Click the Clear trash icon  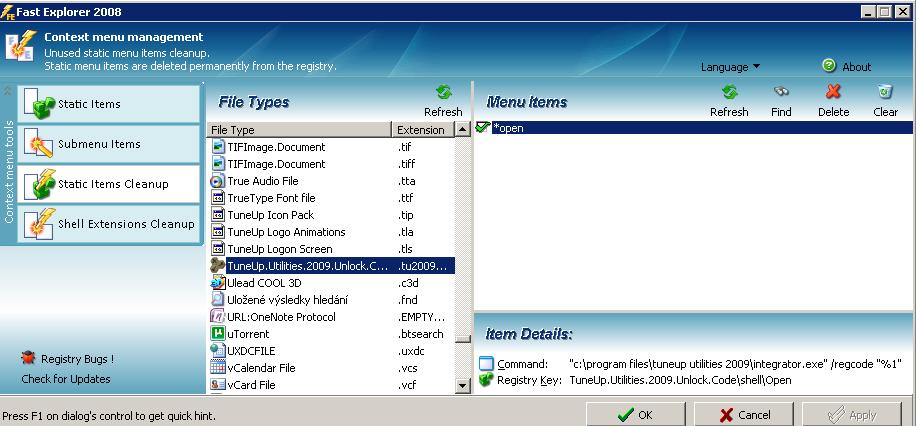(885, 93)
